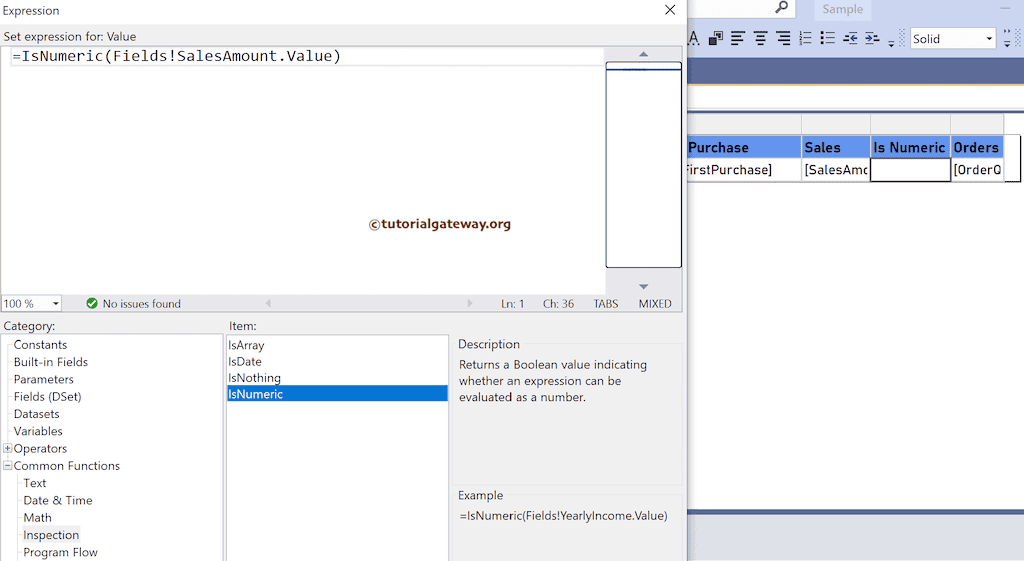The width and height of the screenshot is (1024, 561).
Task: Click the TABS status entry
Action: click(x=605, y=304)
